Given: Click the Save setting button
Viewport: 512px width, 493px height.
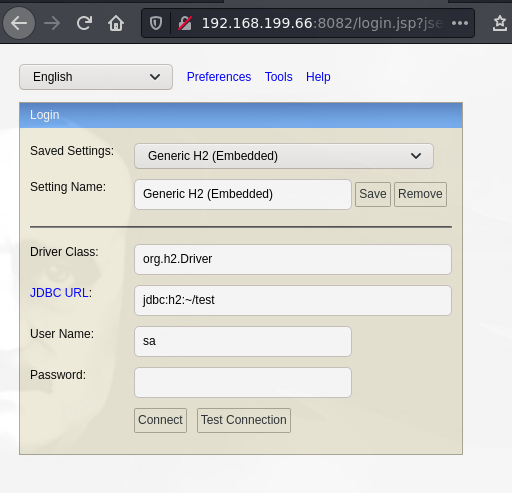Looking at the screenshot, I should coord(373,194).
